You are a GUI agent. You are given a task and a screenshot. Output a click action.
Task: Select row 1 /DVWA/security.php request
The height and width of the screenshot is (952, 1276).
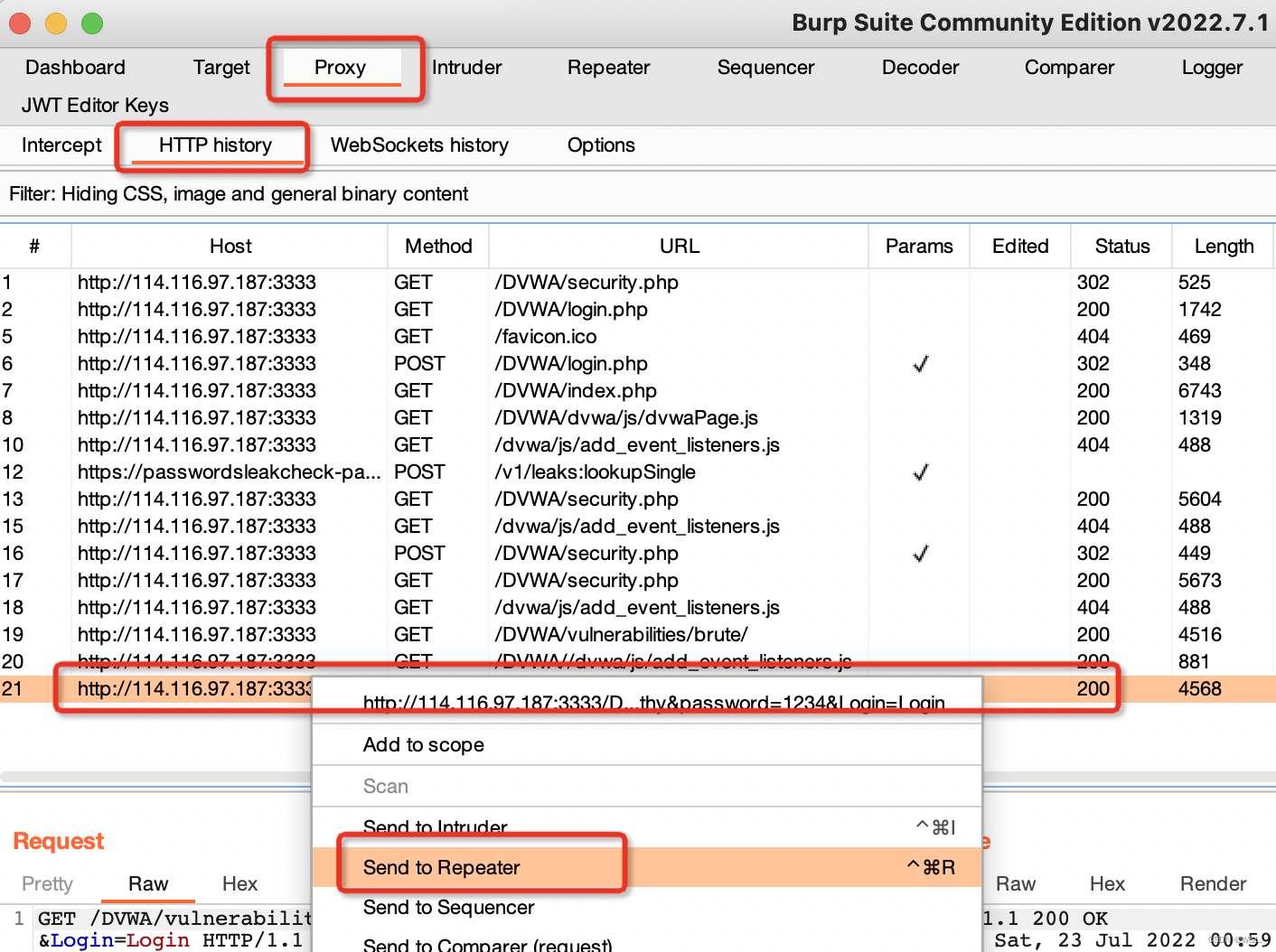coord(638,283)
